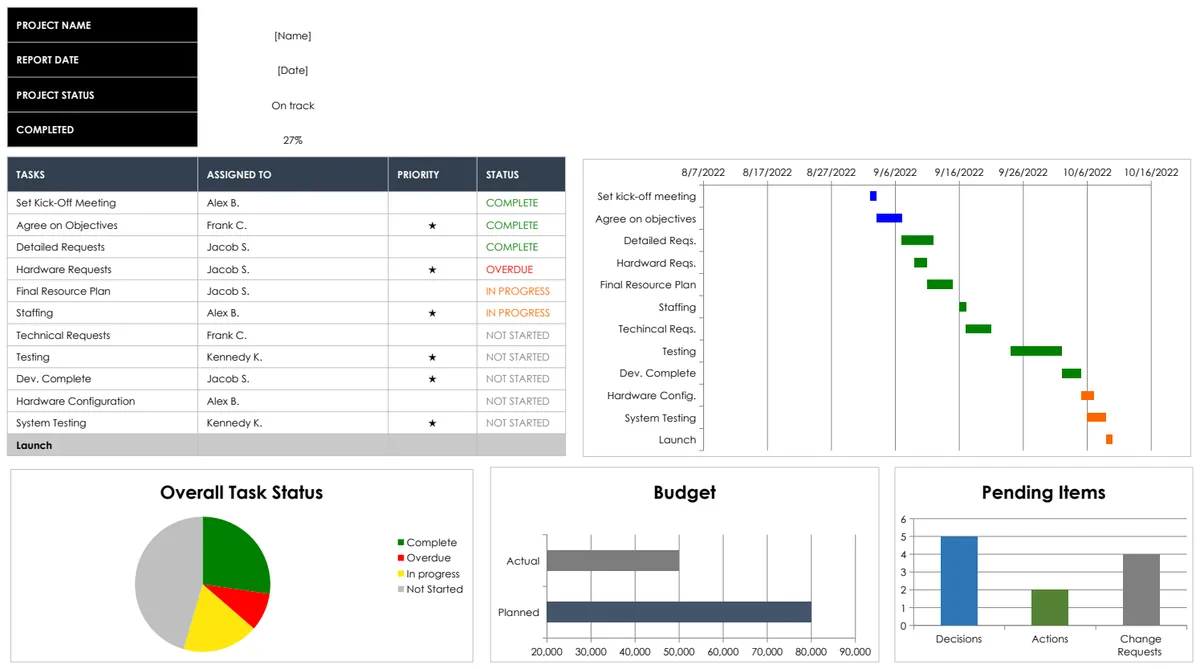Click the NOT STARTED status for Technical Requests
1200x669 pixels.
pos(518,335)
